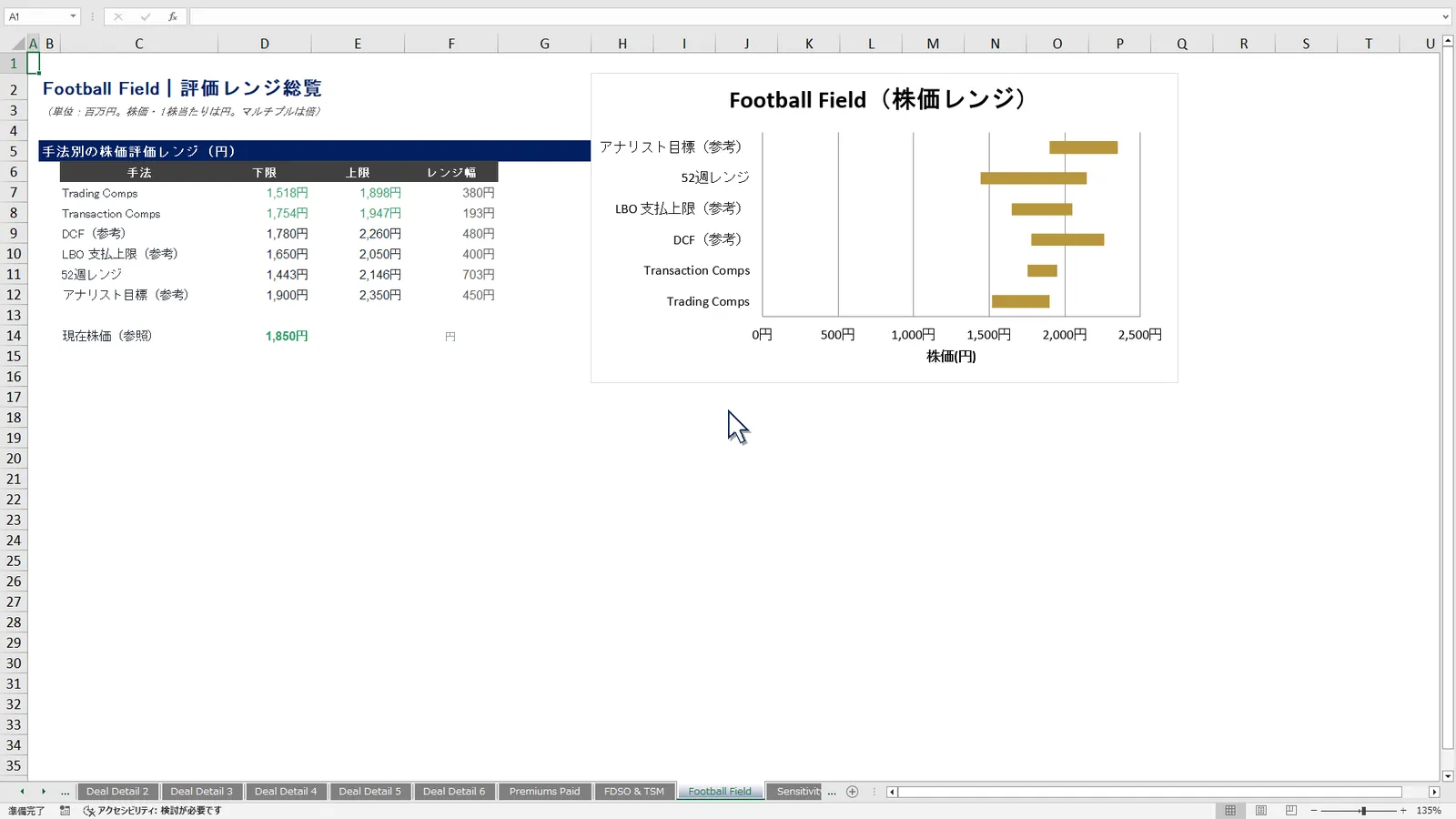1456x819 pixels.
Task: Click horizontal scrollbar left arrow
Action: pos(892,792)
